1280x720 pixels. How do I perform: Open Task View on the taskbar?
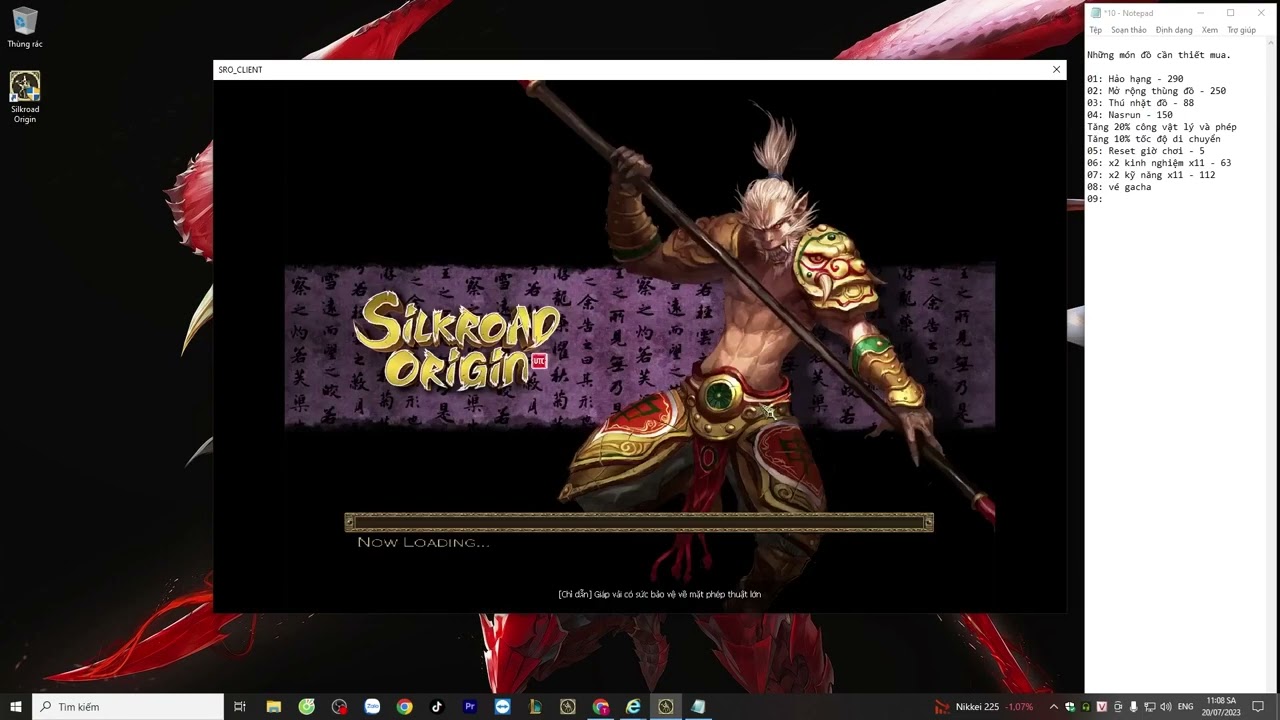240,707
